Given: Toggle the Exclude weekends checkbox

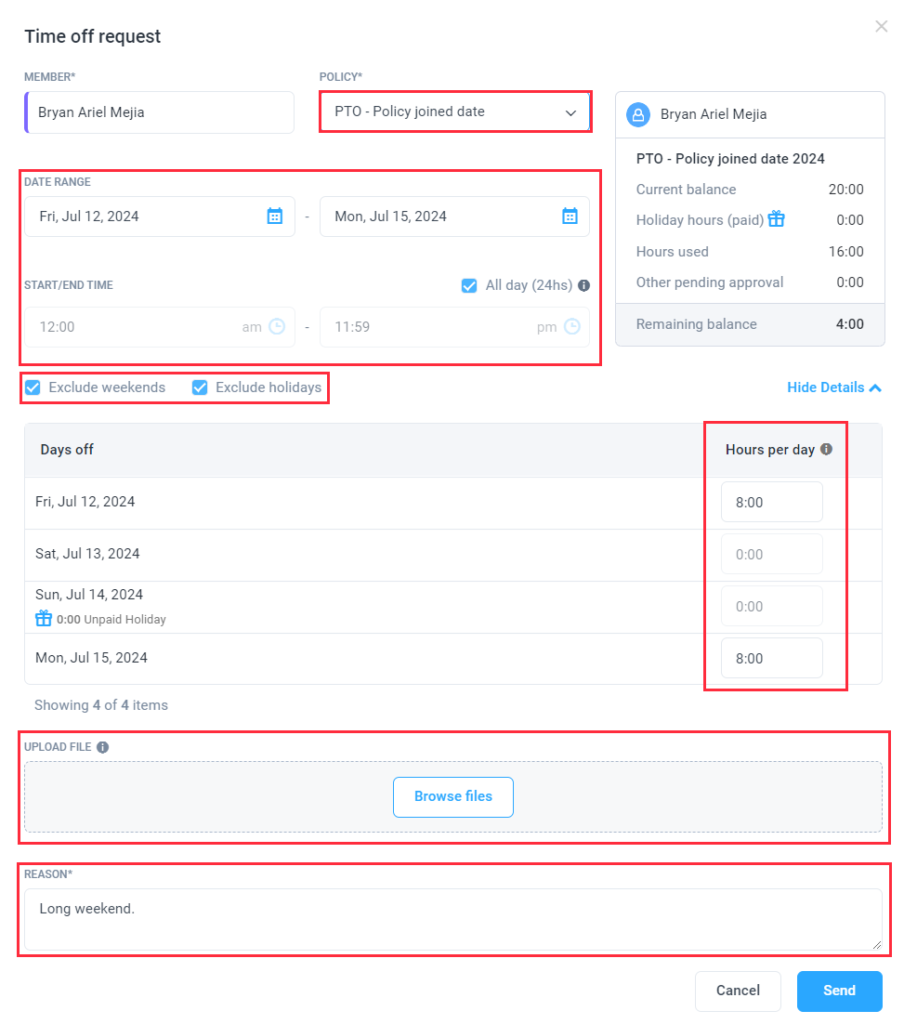Looking at the screenshot, I should click(33, 387).
